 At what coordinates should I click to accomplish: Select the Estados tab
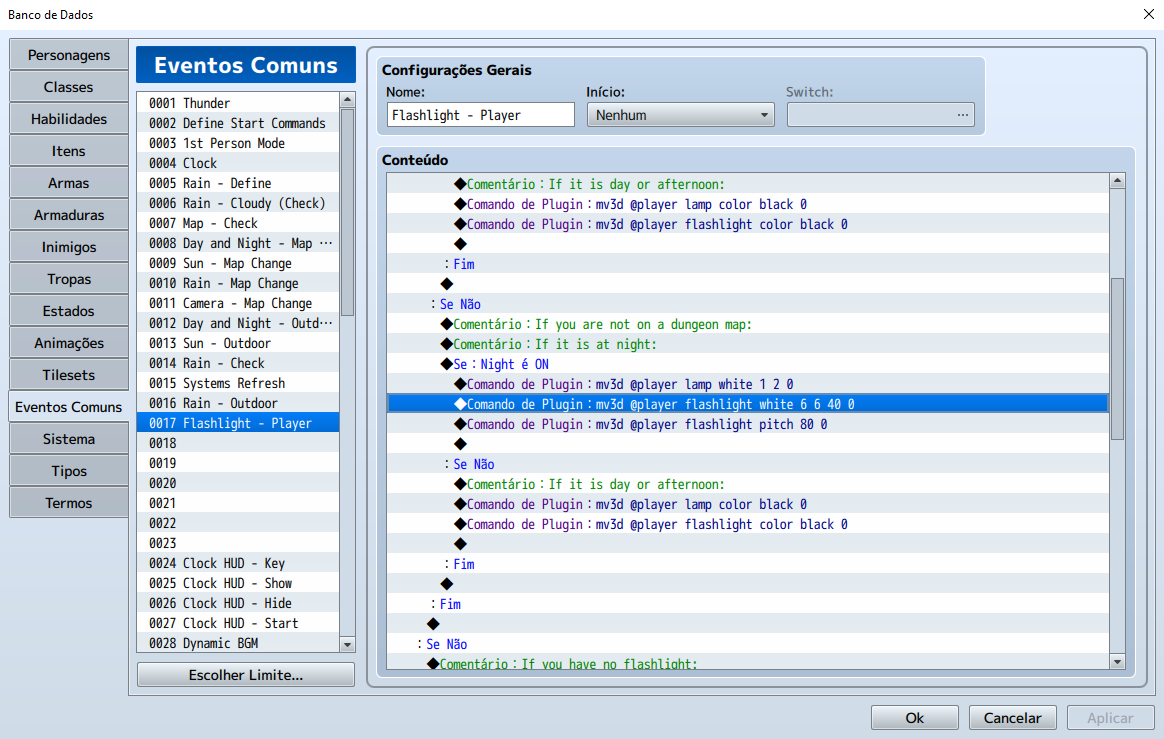click(x=68, y=310)
